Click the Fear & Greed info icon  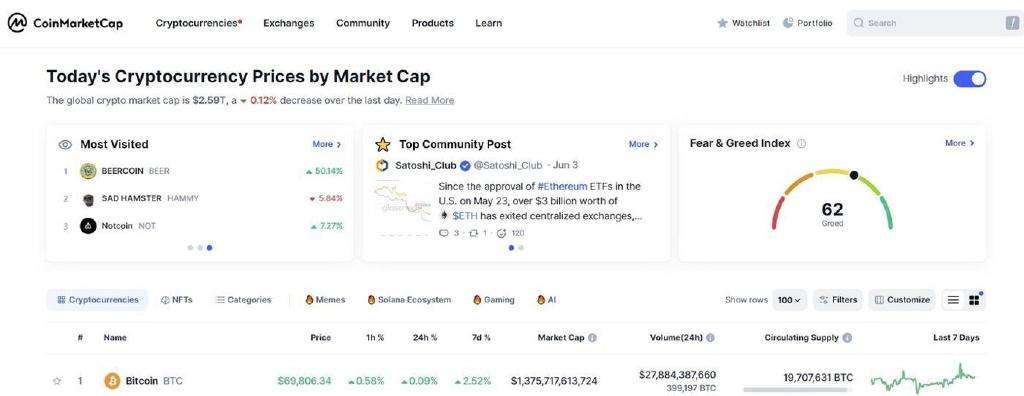point(801,144)
